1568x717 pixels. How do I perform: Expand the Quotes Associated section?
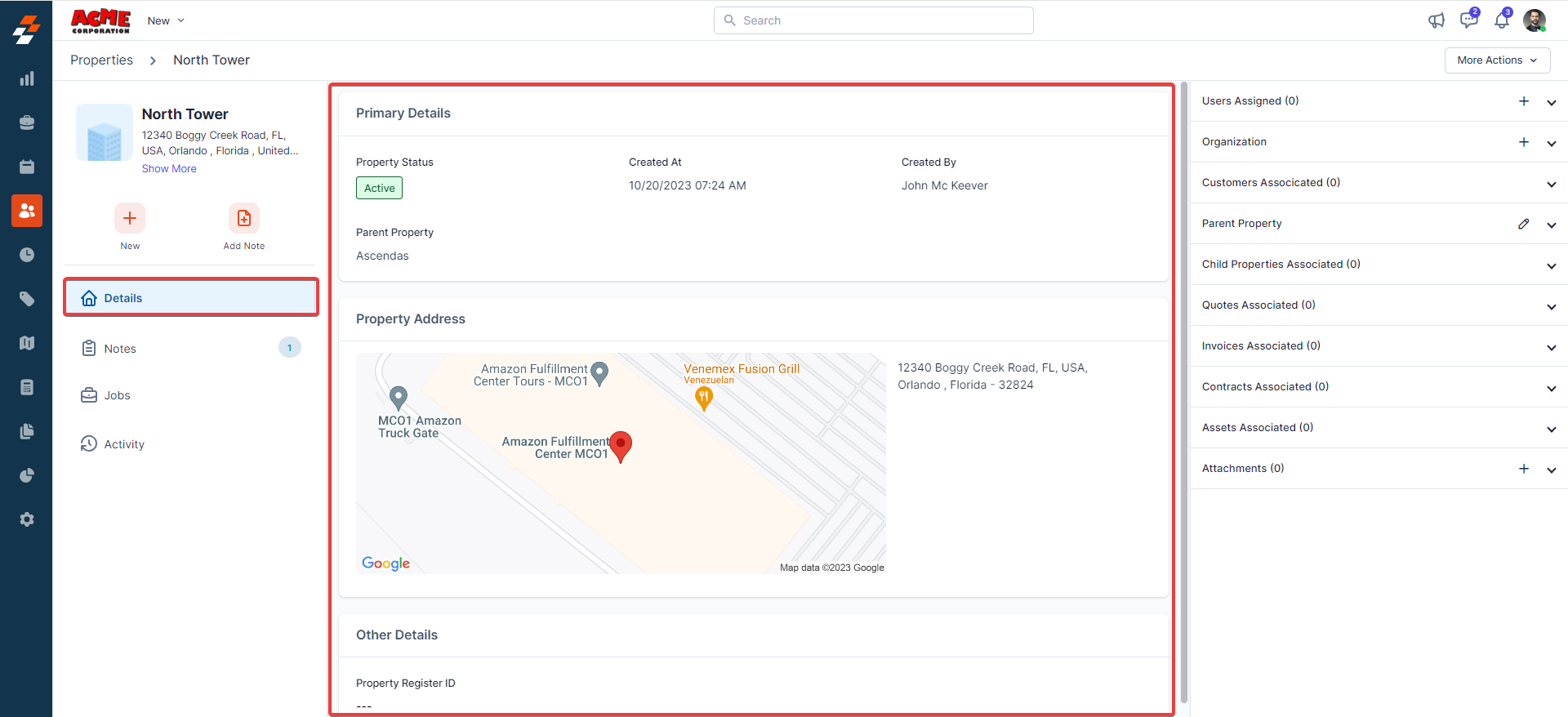[x=1551, y=306]
